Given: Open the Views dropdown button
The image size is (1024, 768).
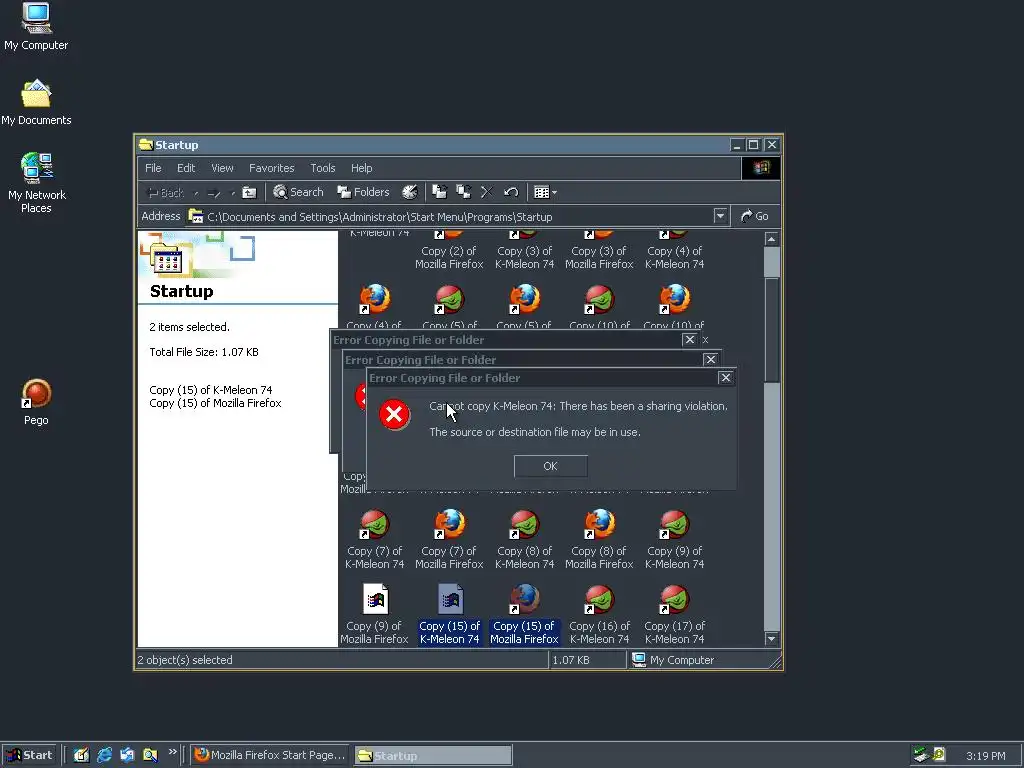Looking at the screenshot, I should pos(545,192).
